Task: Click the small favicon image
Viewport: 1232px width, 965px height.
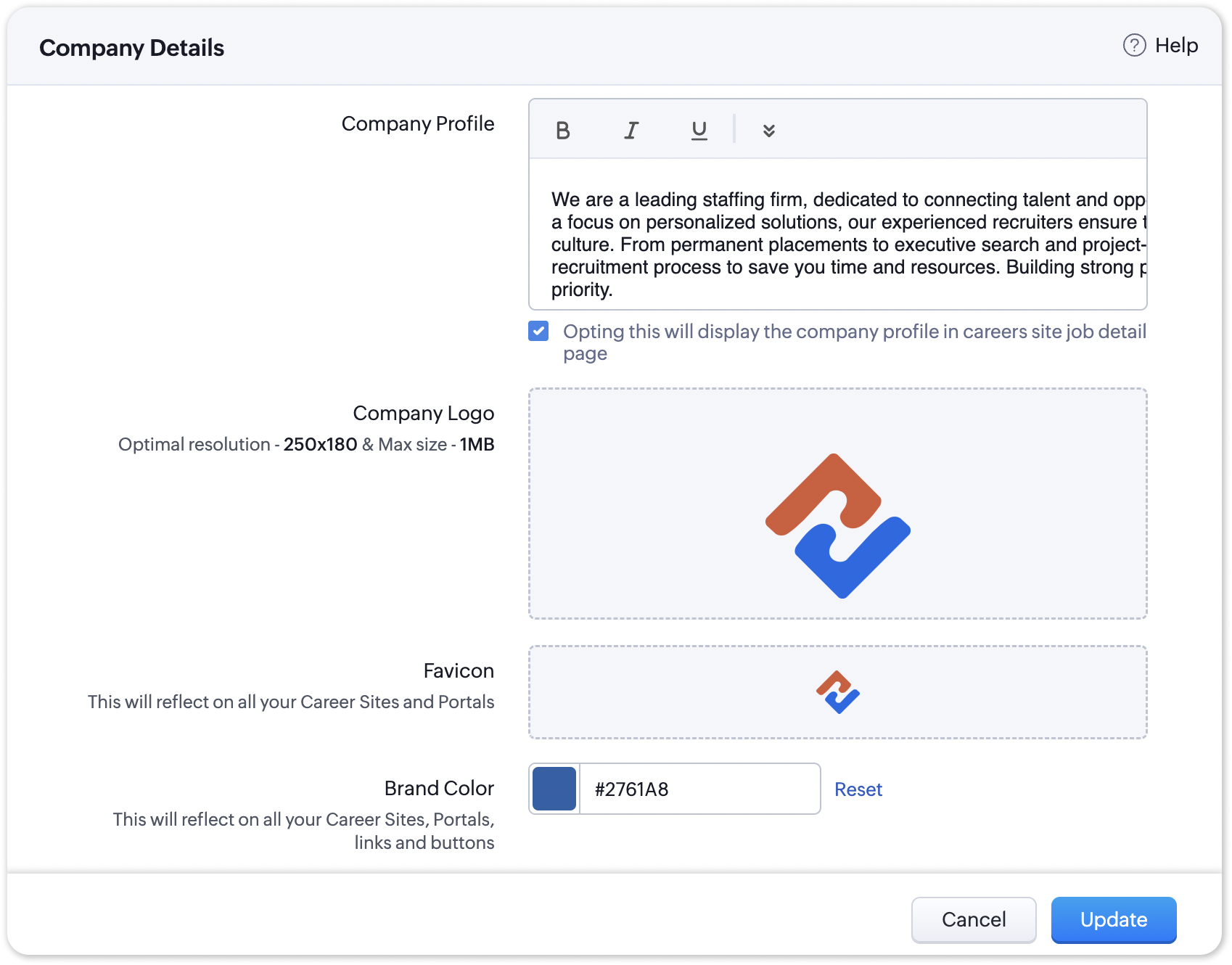Action: 838,692
